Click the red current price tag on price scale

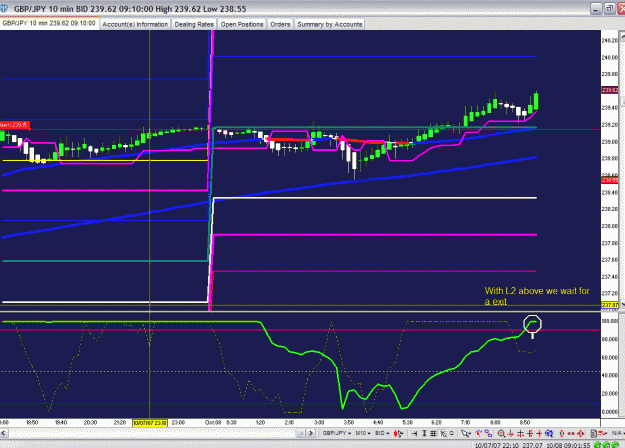pos(609,90)
